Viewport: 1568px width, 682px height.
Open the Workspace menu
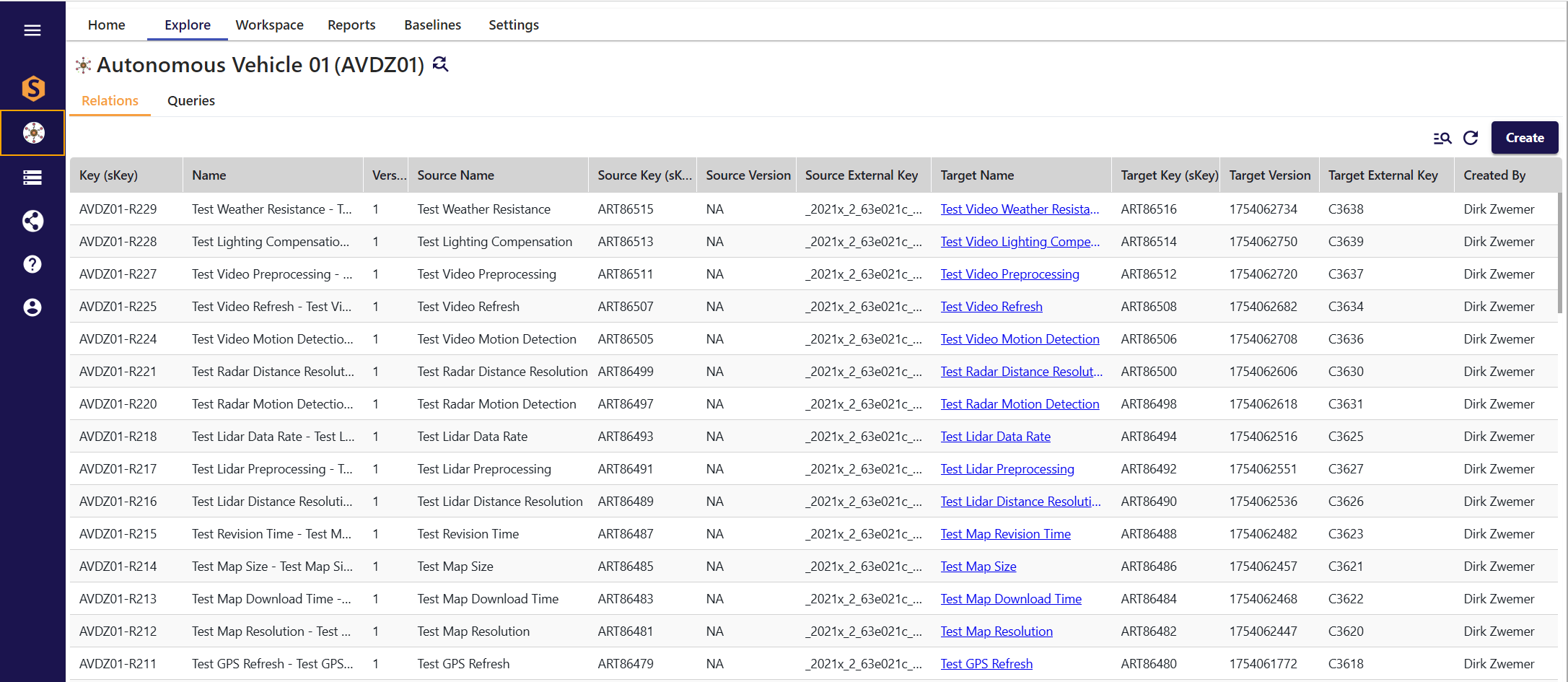[x=270, y=25]
